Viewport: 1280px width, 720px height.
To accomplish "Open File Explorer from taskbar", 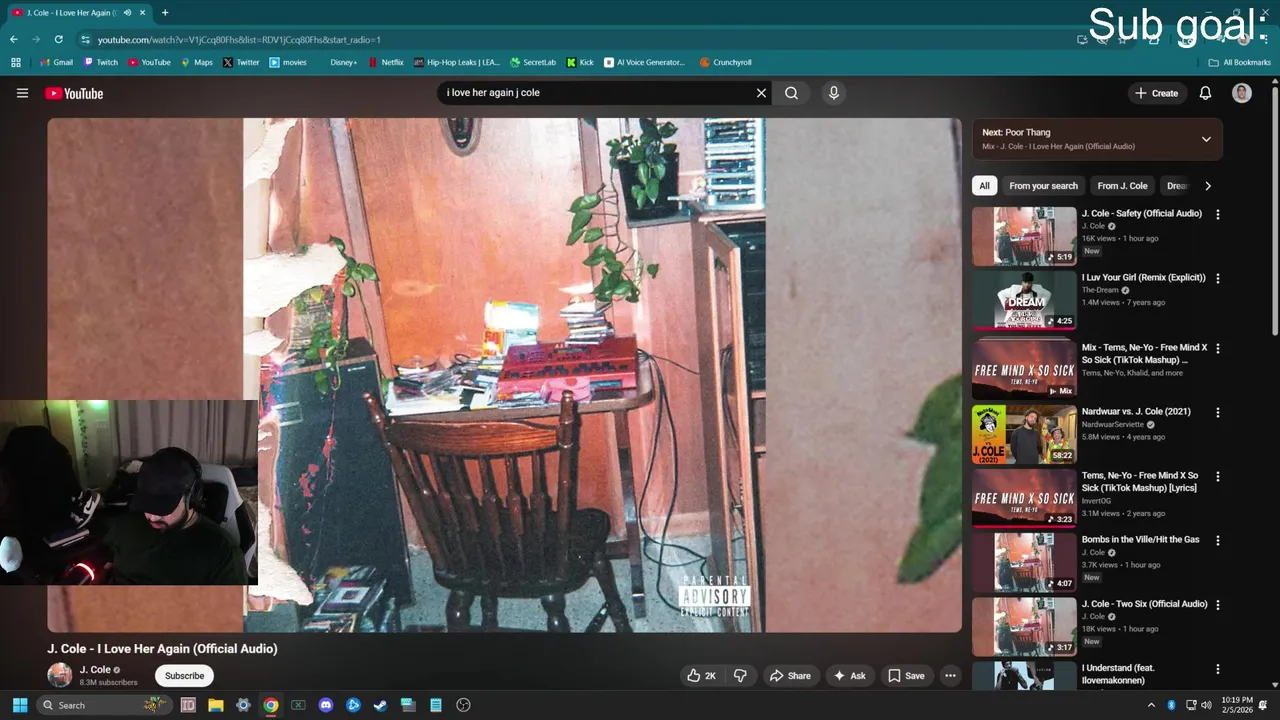I will pyautogui.click(x=215, y=705).
